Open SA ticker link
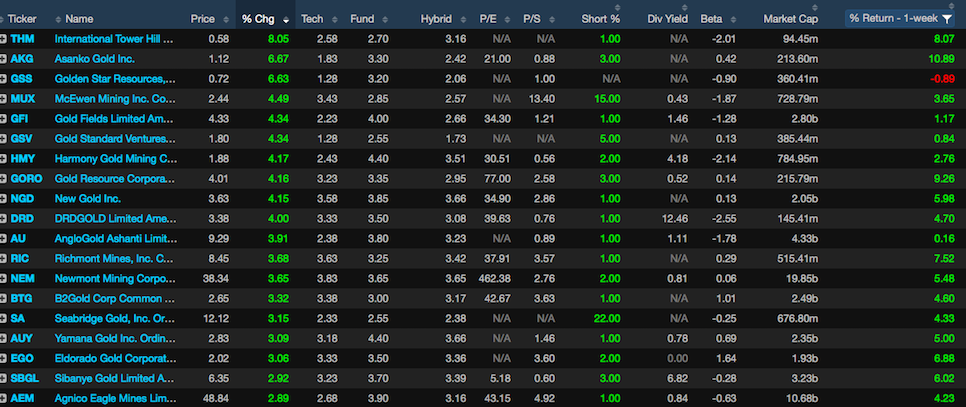Screen dimensions: 966x407 point(17,318)
